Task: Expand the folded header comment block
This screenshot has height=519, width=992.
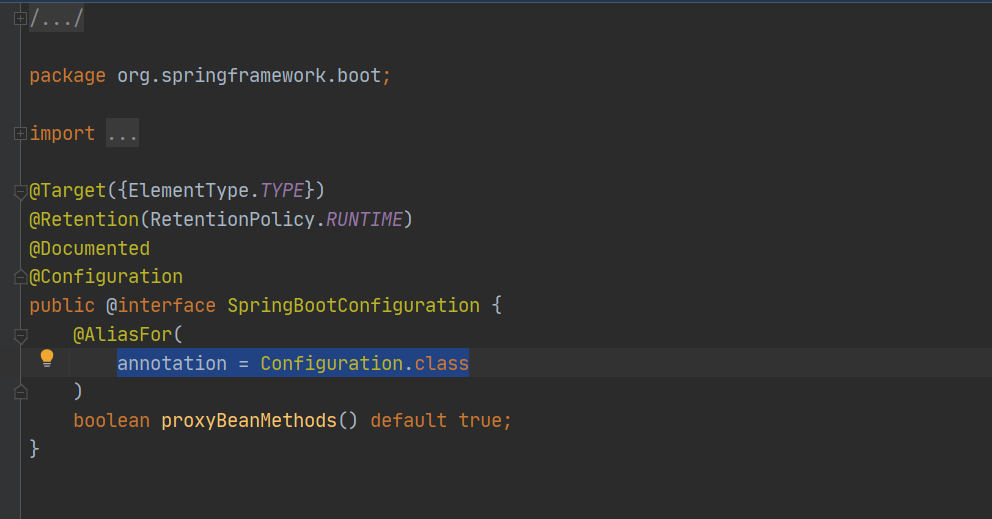Action: tap(20, 18)
